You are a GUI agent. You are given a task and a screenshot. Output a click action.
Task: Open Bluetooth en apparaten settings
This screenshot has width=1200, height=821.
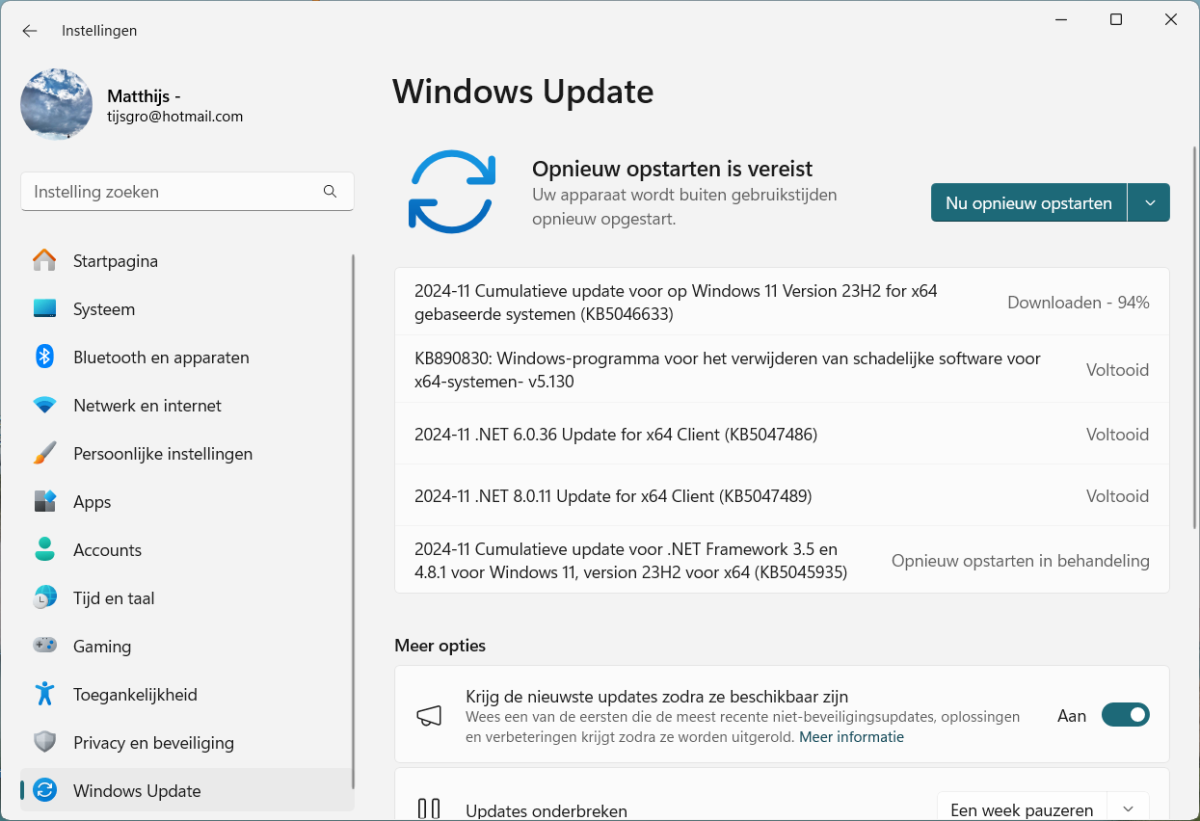tap(160, 357)
